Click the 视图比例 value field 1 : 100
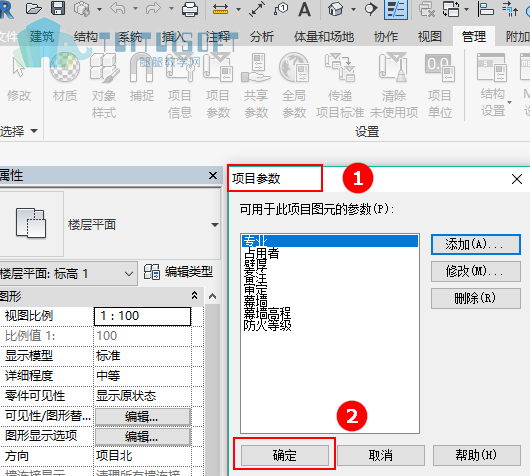This screenshot has width=530, height=476. (x=142, y=316)
